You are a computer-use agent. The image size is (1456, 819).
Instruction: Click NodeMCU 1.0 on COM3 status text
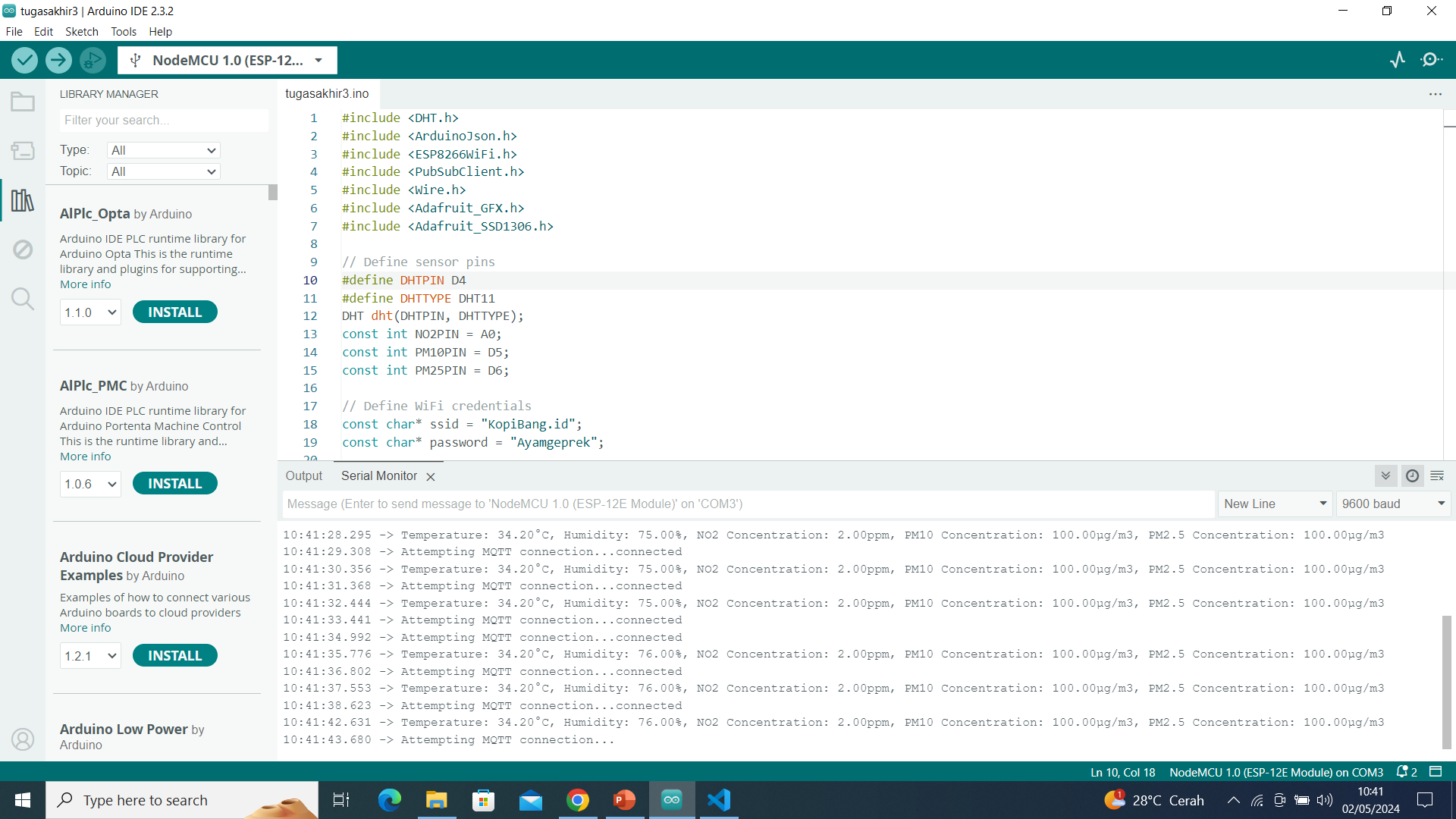click(1276, 772)
